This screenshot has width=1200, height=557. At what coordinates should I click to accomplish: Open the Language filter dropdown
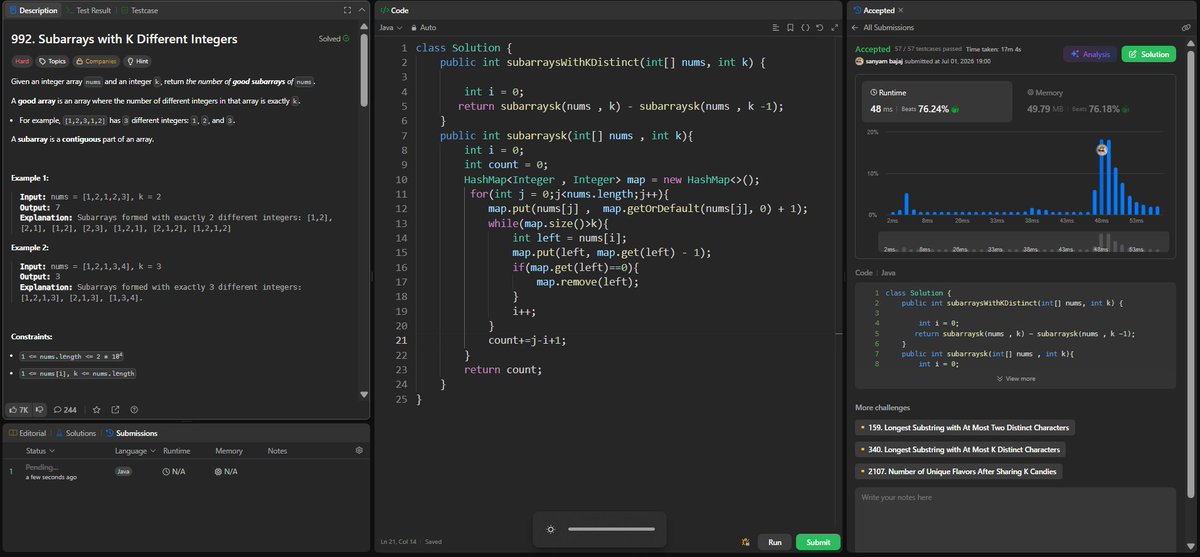coord(136,451)
